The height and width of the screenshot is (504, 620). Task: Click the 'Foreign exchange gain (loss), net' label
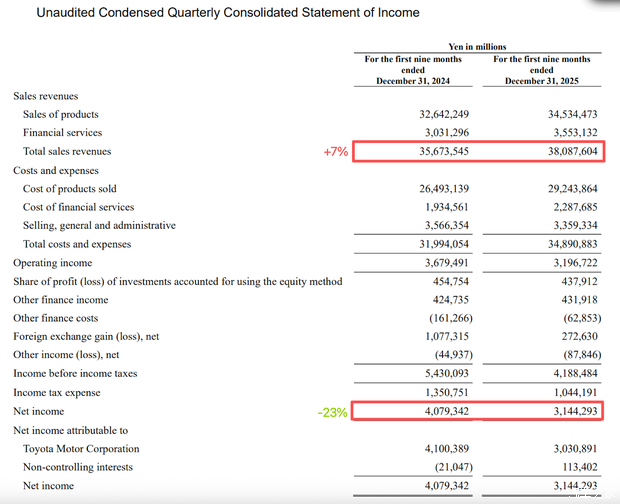point(86,337)
